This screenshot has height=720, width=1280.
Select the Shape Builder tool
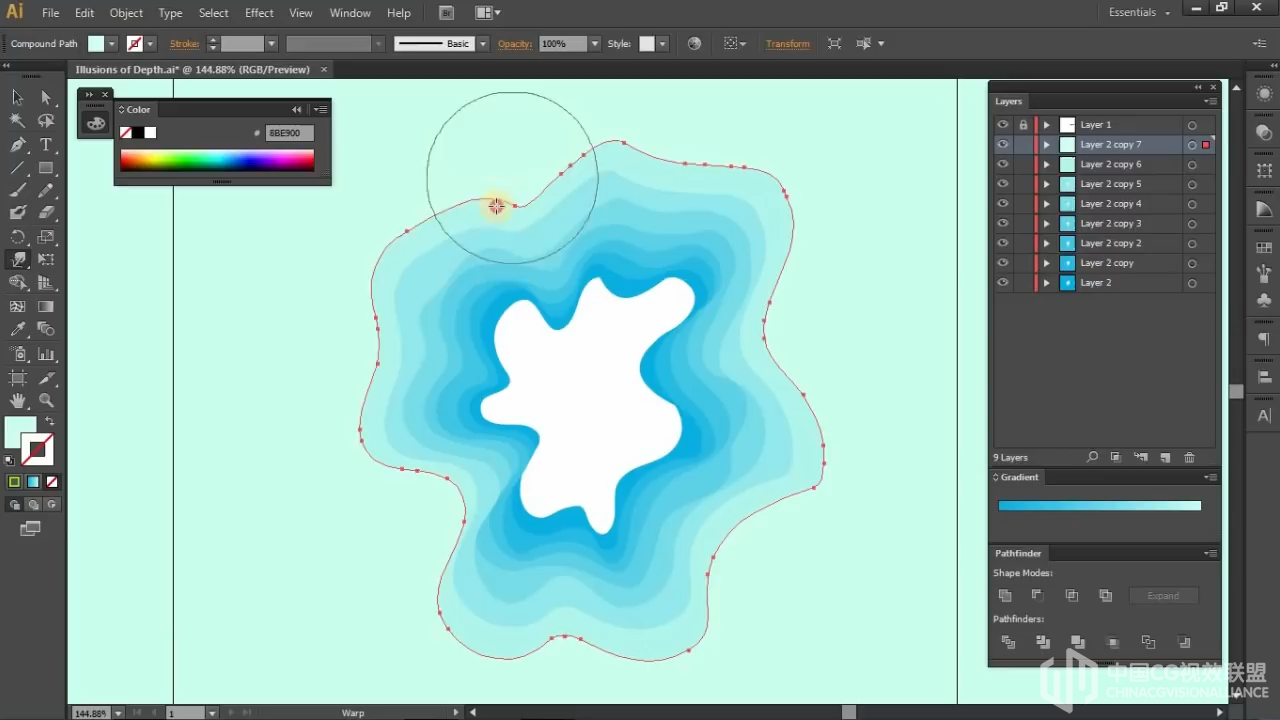point(17,283)
